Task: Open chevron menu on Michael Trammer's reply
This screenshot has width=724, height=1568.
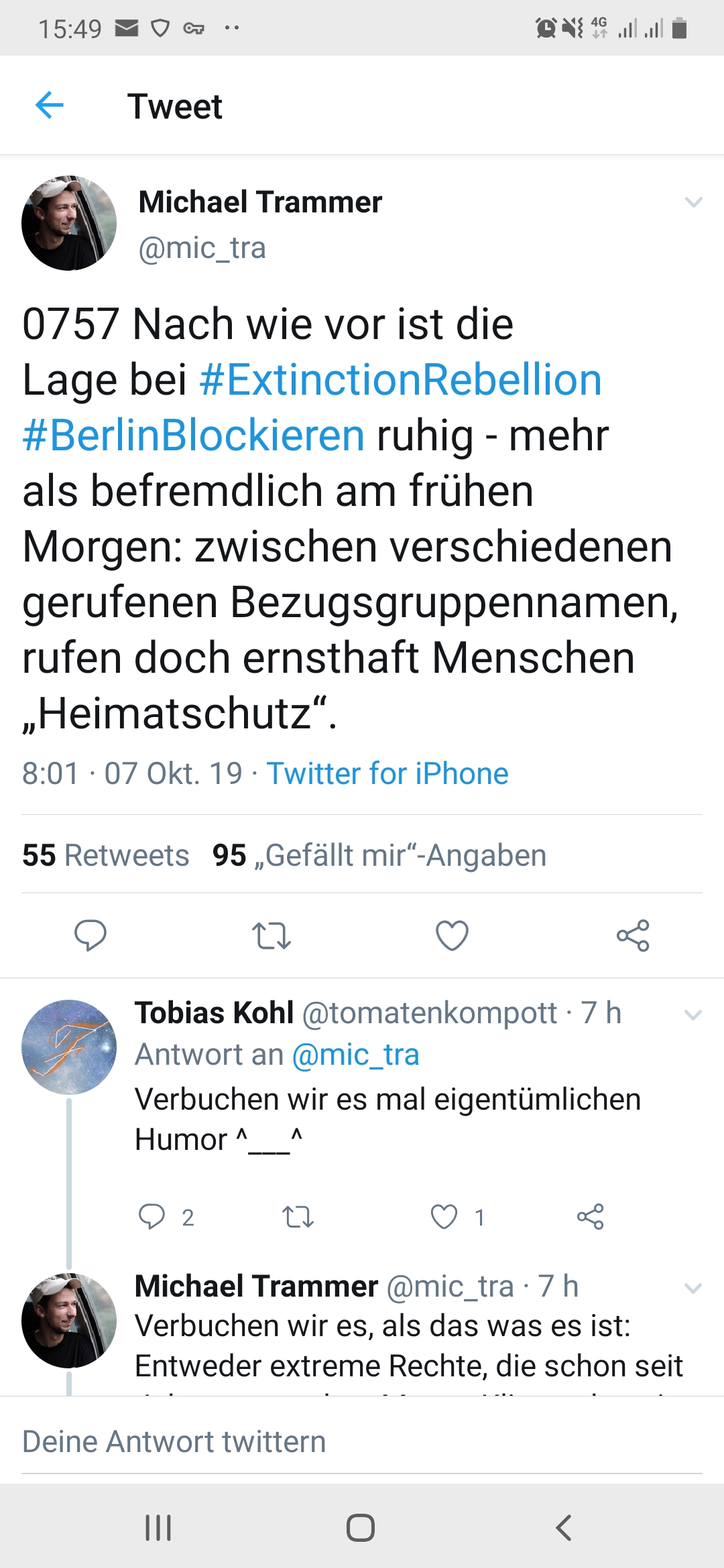Action: tap(692, 1287)
